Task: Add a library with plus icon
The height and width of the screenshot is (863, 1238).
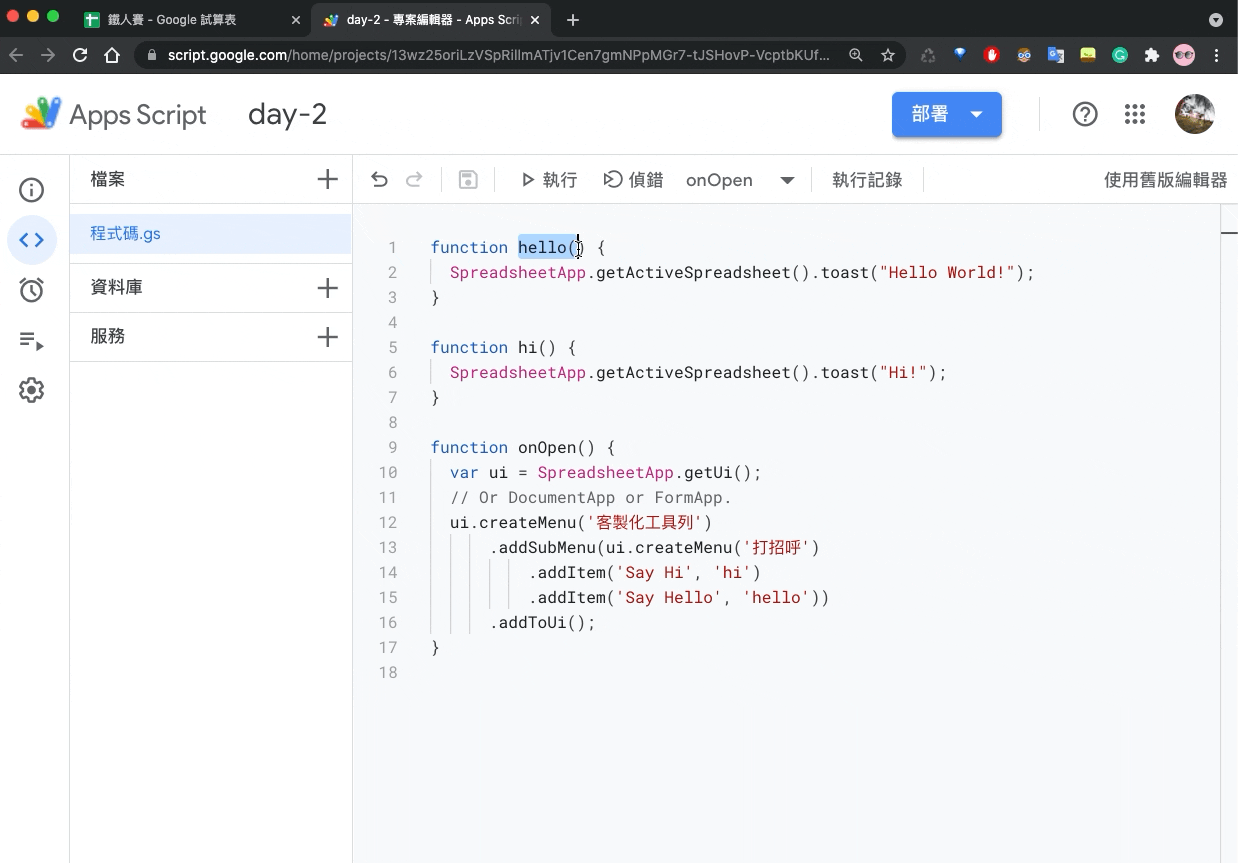Action: [327, 287]
